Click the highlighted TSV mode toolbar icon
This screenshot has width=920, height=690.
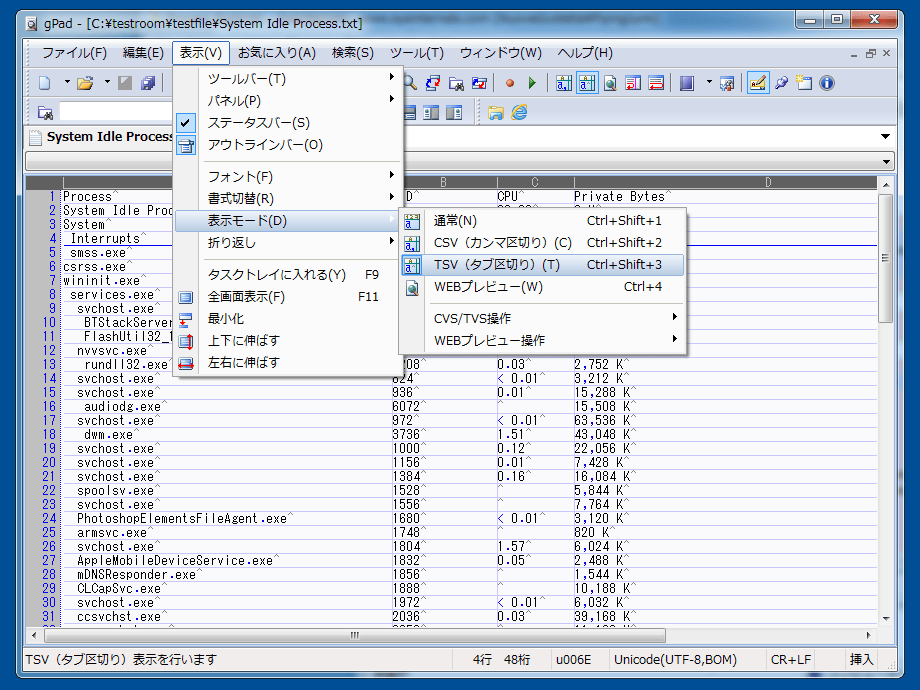coord(587,83)
